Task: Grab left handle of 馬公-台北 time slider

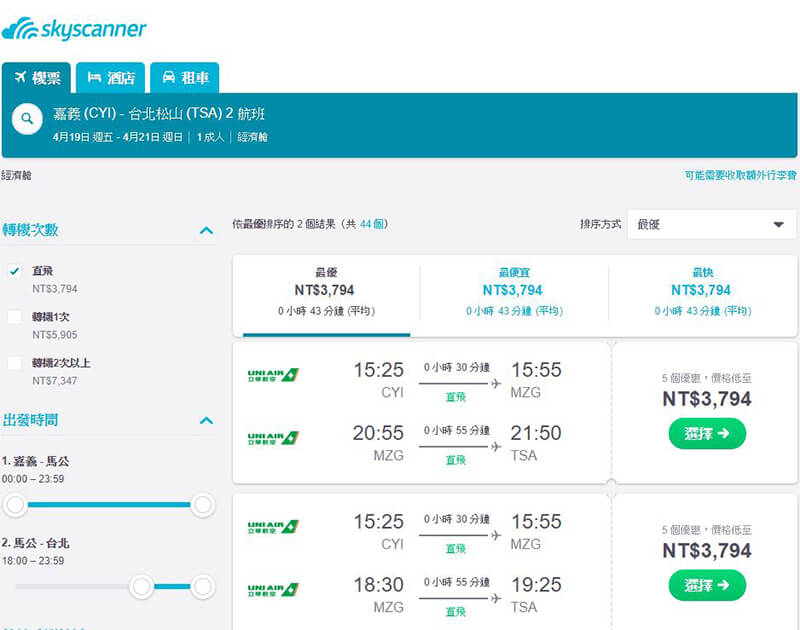Action: (141, 587)
